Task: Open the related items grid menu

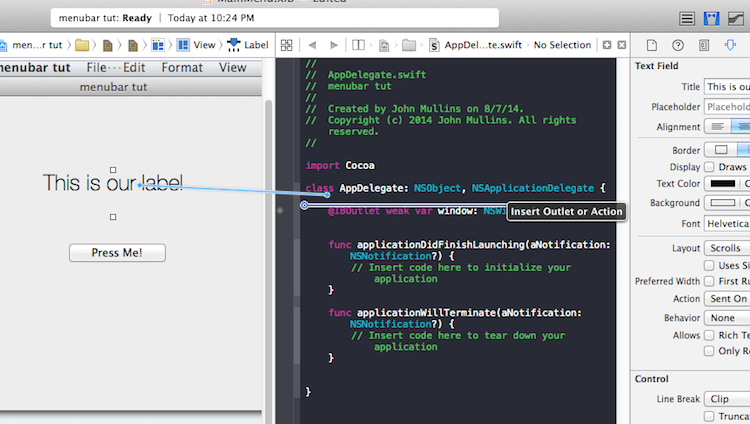Action: click(x=286, y=45)
